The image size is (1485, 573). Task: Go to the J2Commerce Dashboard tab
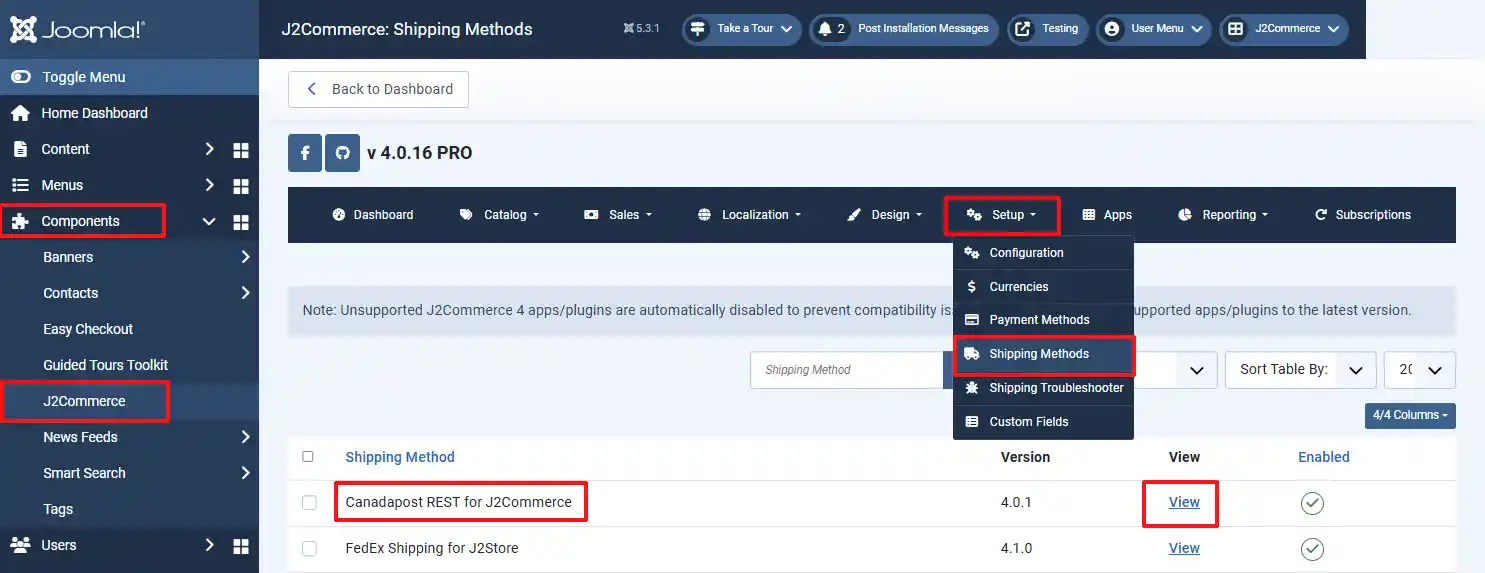372,215
